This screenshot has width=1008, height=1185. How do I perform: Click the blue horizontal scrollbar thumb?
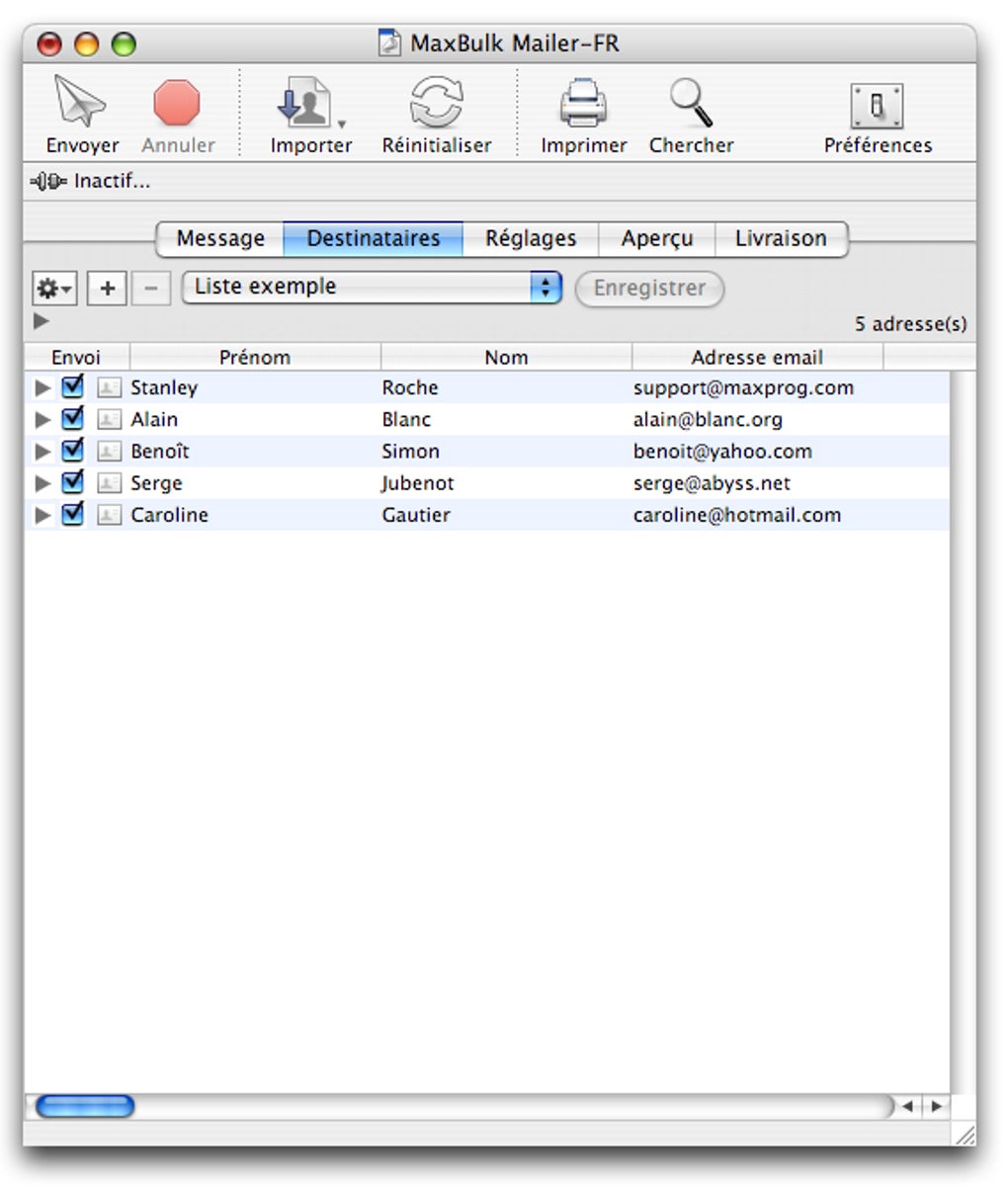coord(85,1106)
